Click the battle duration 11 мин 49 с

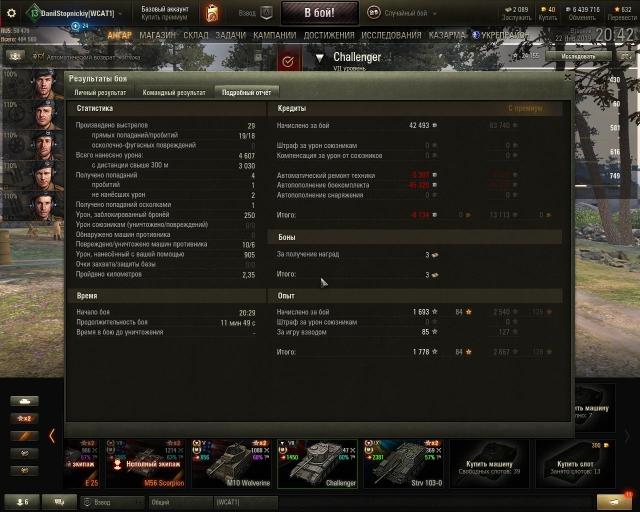[x=238, y=323]
